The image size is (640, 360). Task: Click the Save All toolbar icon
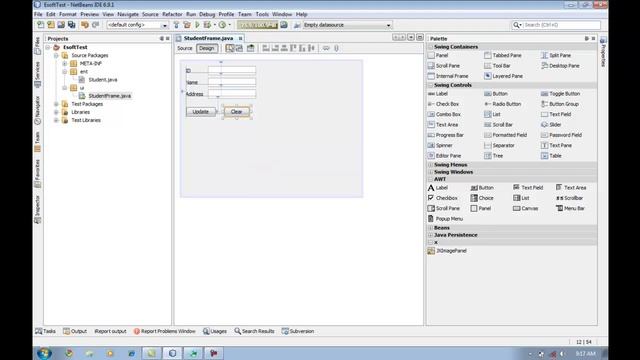71,25
